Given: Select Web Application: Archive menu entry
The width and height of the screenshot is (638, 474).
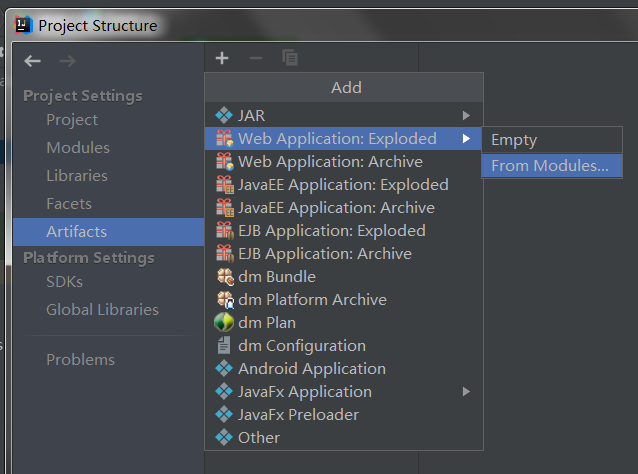Looking at the screenshot, I should coord(344,162).
